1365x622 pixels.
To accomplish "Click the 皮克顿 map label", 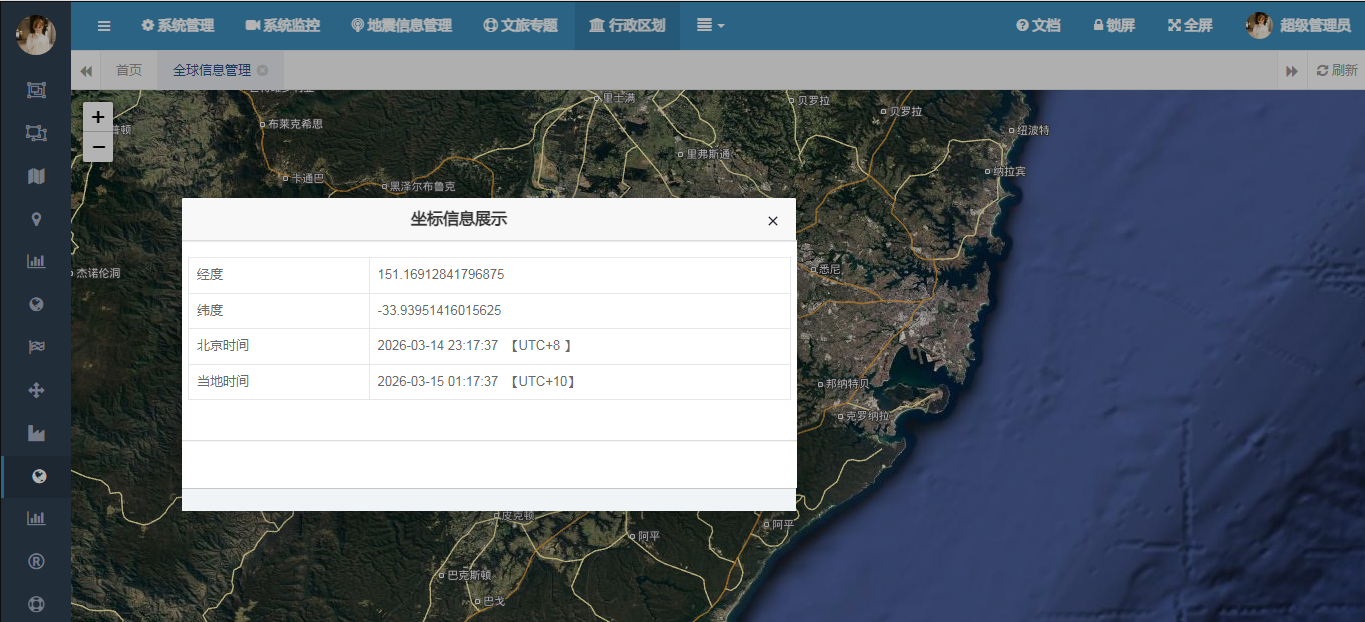I will 518,515.
